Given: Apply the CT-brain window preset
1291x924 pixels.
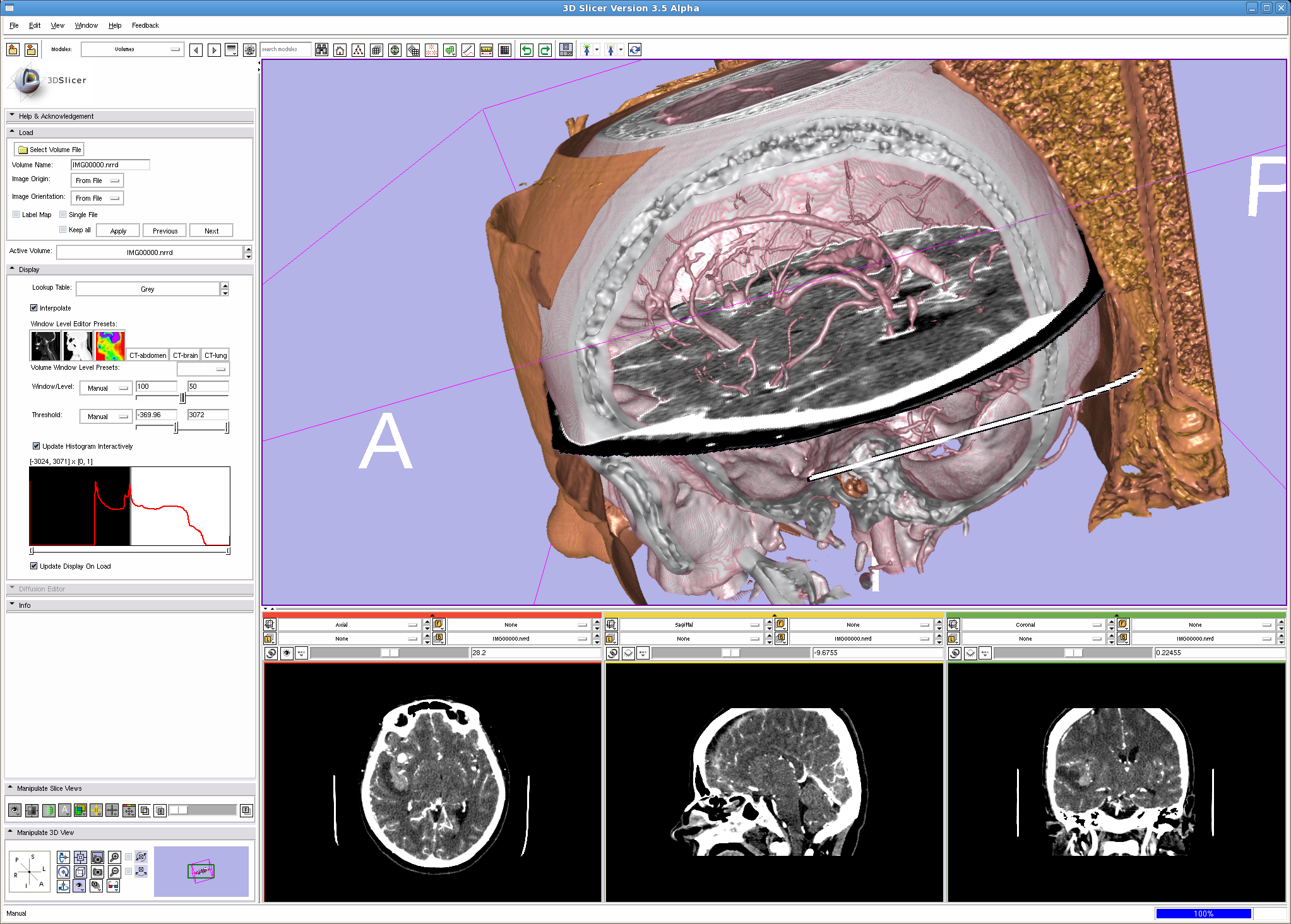Looking at the screenshot, I should [185, 355].
